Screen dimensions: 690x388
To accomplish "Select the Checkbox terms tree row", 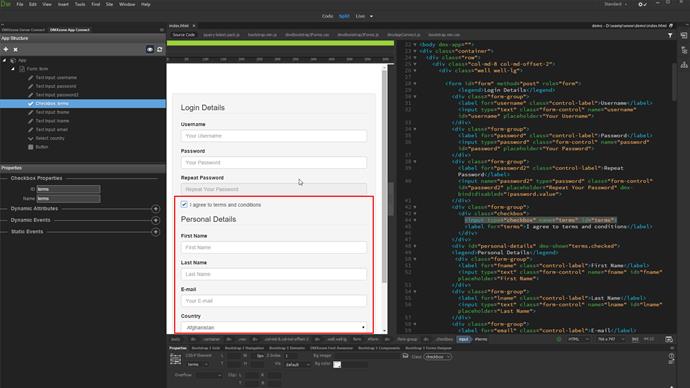I will pos(83,103).
